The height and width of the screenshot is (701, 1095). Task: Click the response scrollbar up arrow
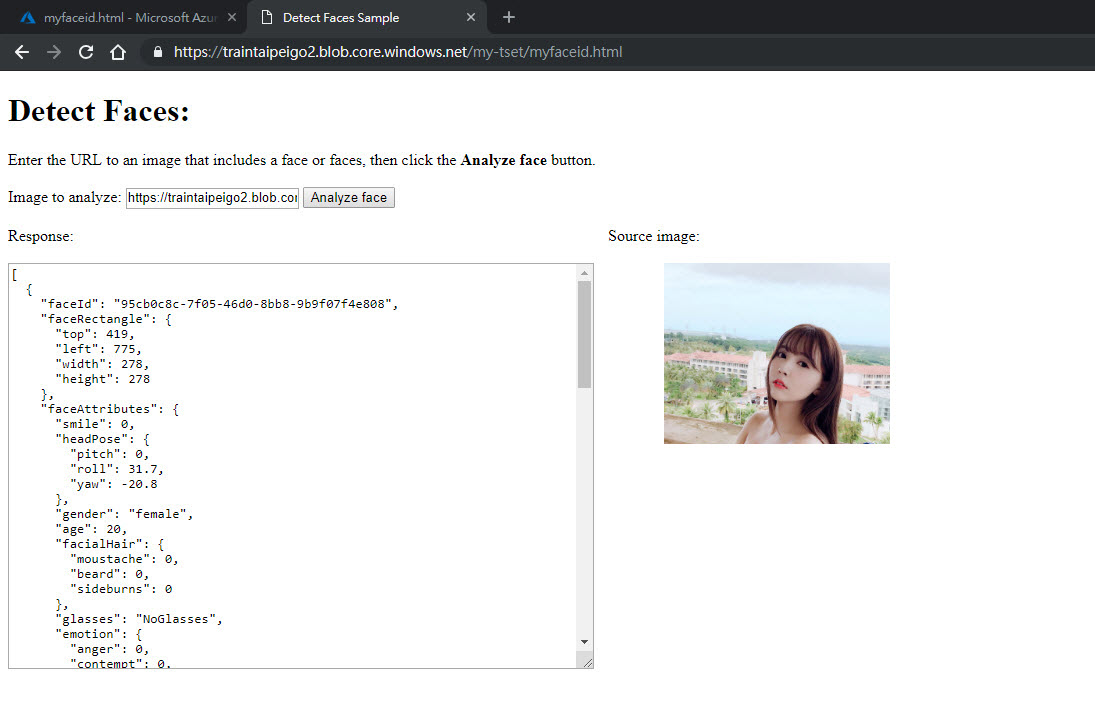pos(585,273)
